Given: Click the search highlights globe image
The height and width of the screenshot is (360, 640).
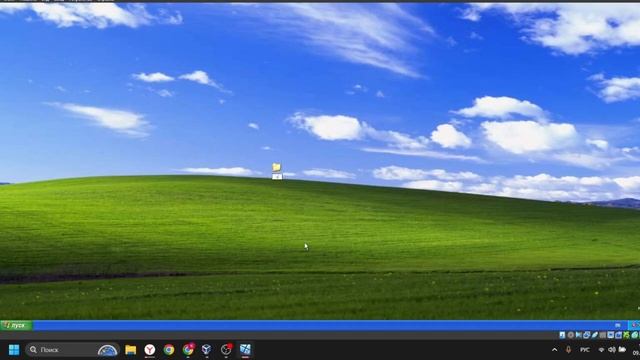Looking at the screenshot, I should click(108, 350).
